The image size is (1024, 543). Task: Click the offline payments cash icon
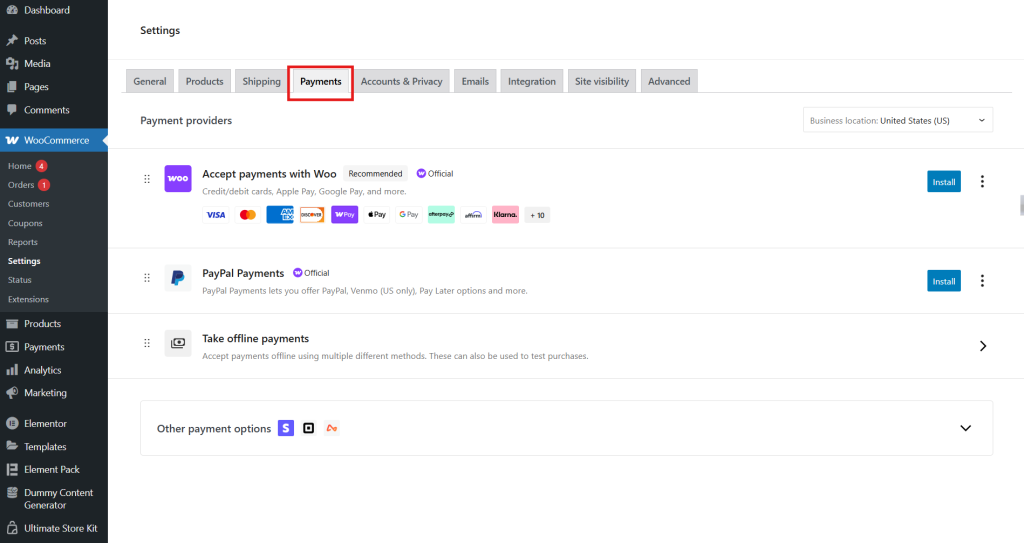click(x=178, y=343)
